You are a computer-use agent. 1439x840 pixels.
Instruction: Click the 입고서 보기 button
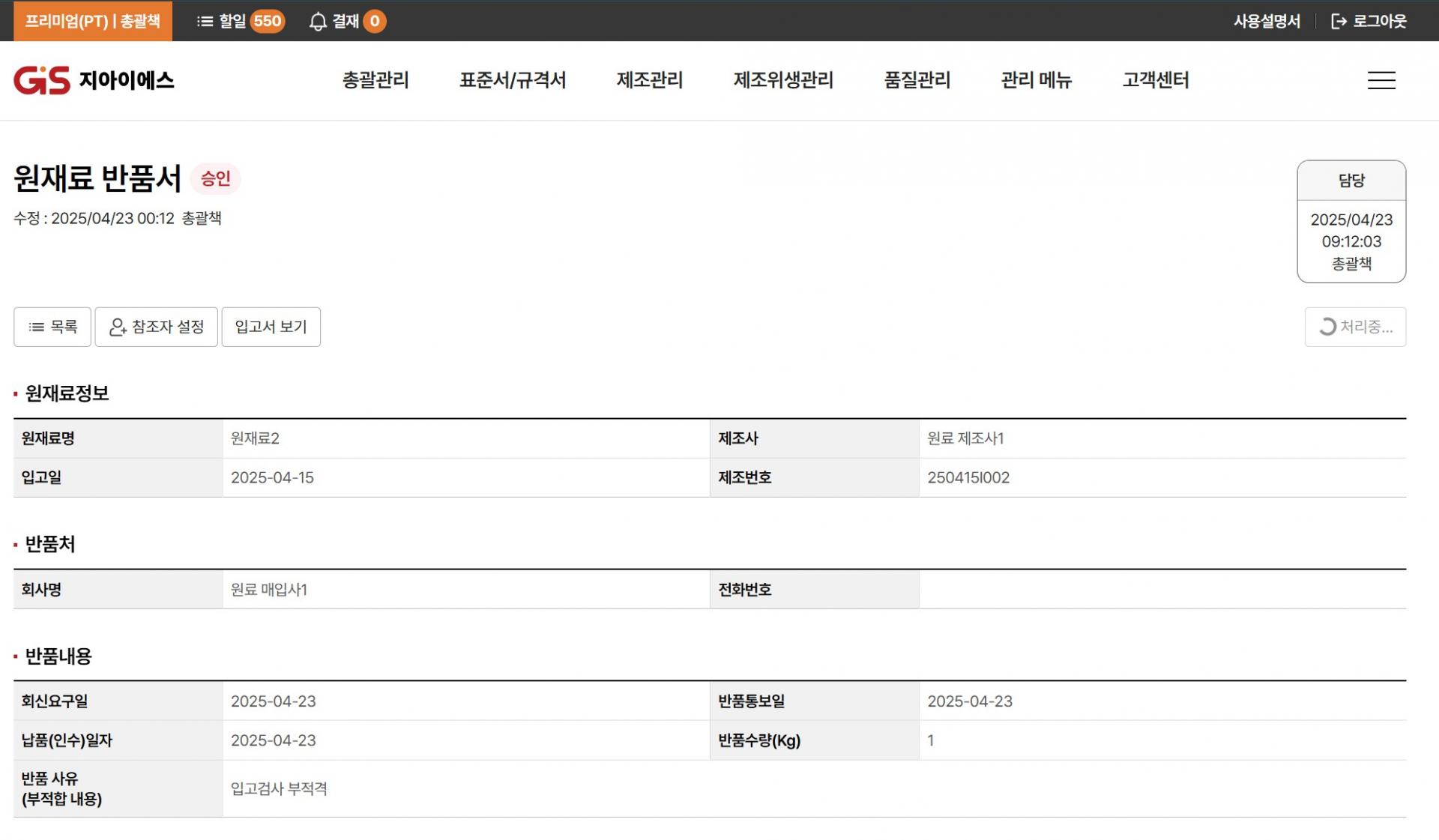click(271, 327)
